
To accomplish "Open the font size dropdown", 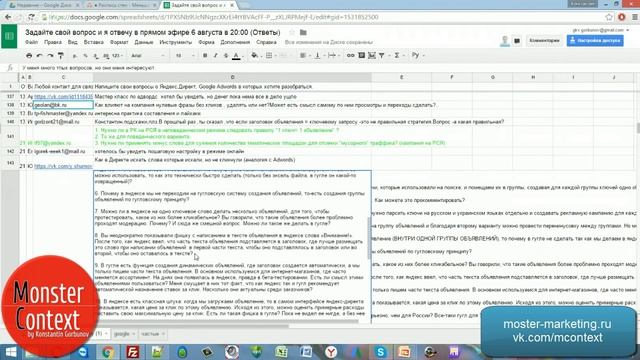I will (185, 56).
